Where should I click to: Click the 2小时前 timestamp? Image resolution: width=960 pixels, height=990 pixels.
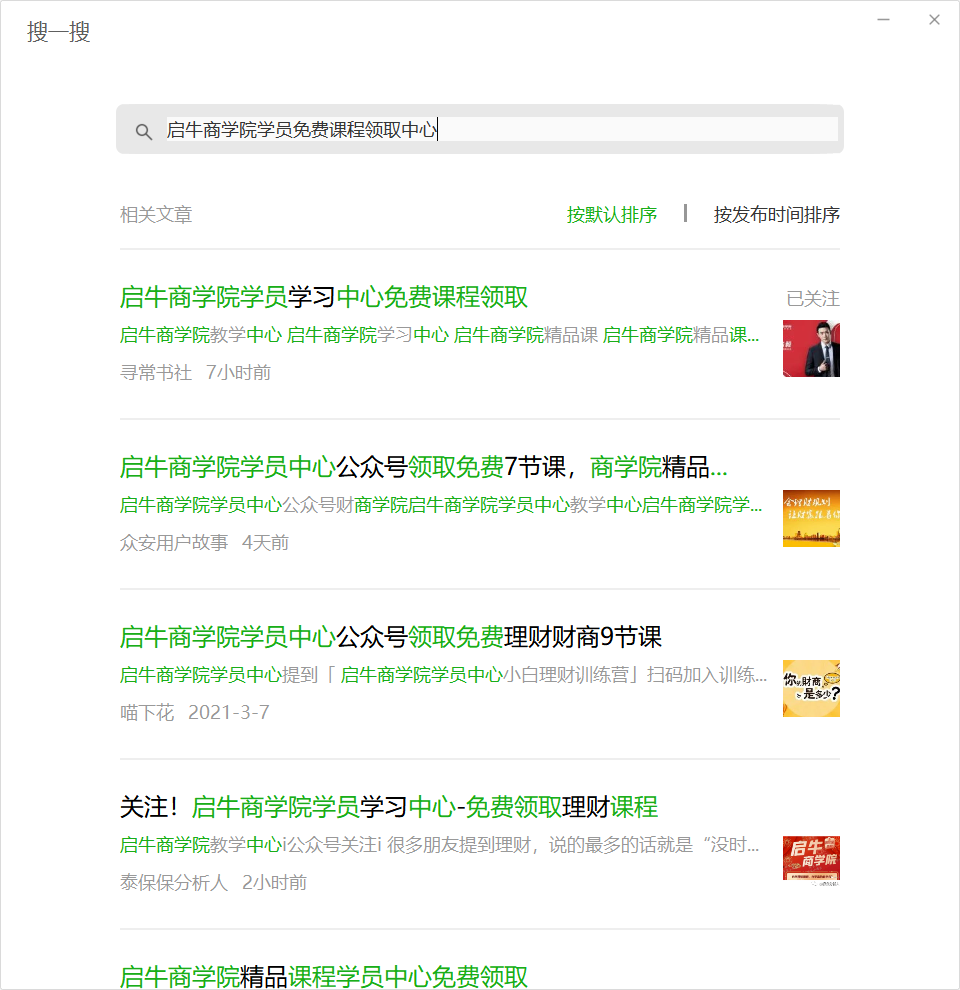[274, 882]
